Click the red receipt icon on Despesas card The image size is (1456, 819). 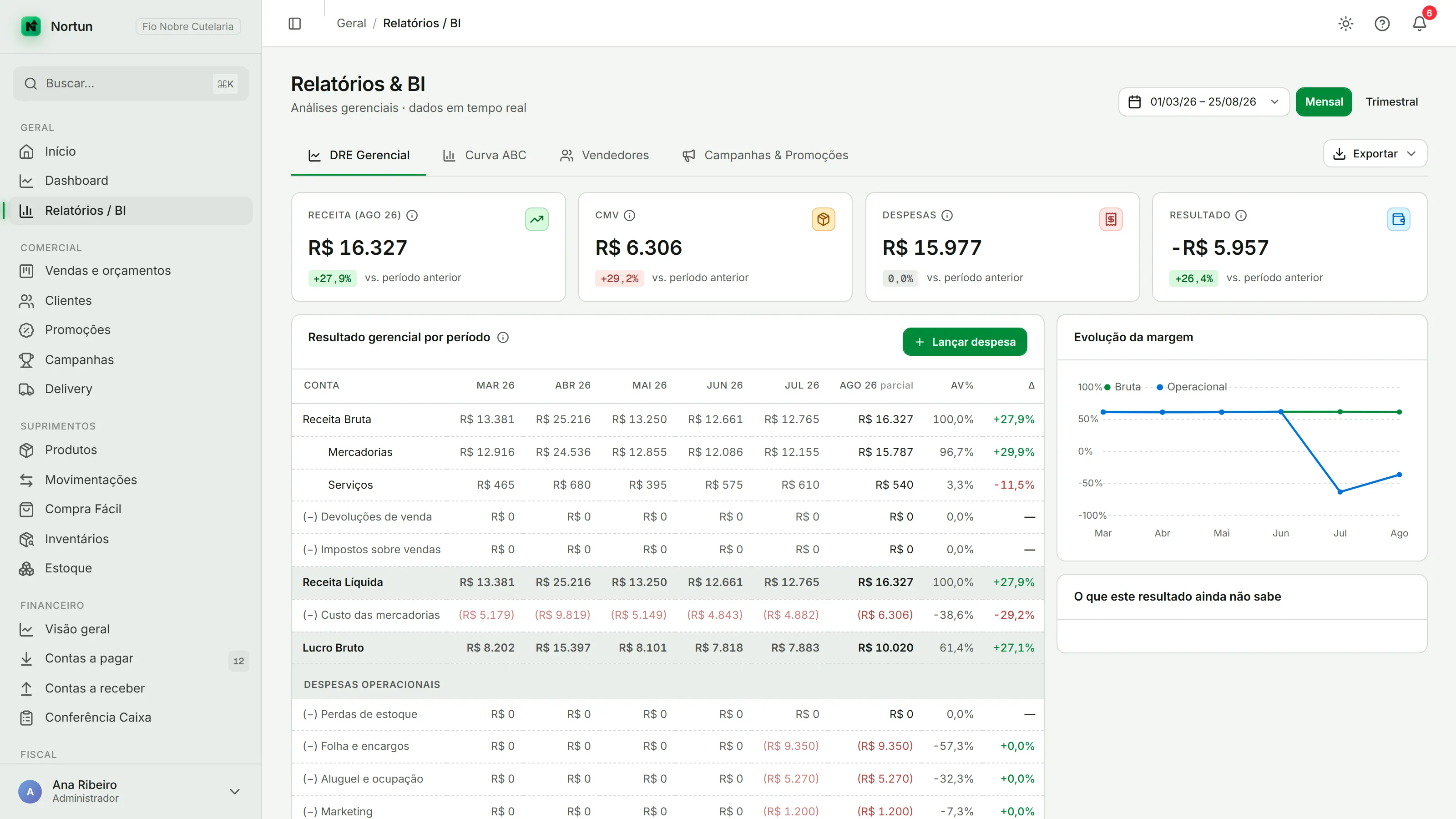pos(1111,219)
